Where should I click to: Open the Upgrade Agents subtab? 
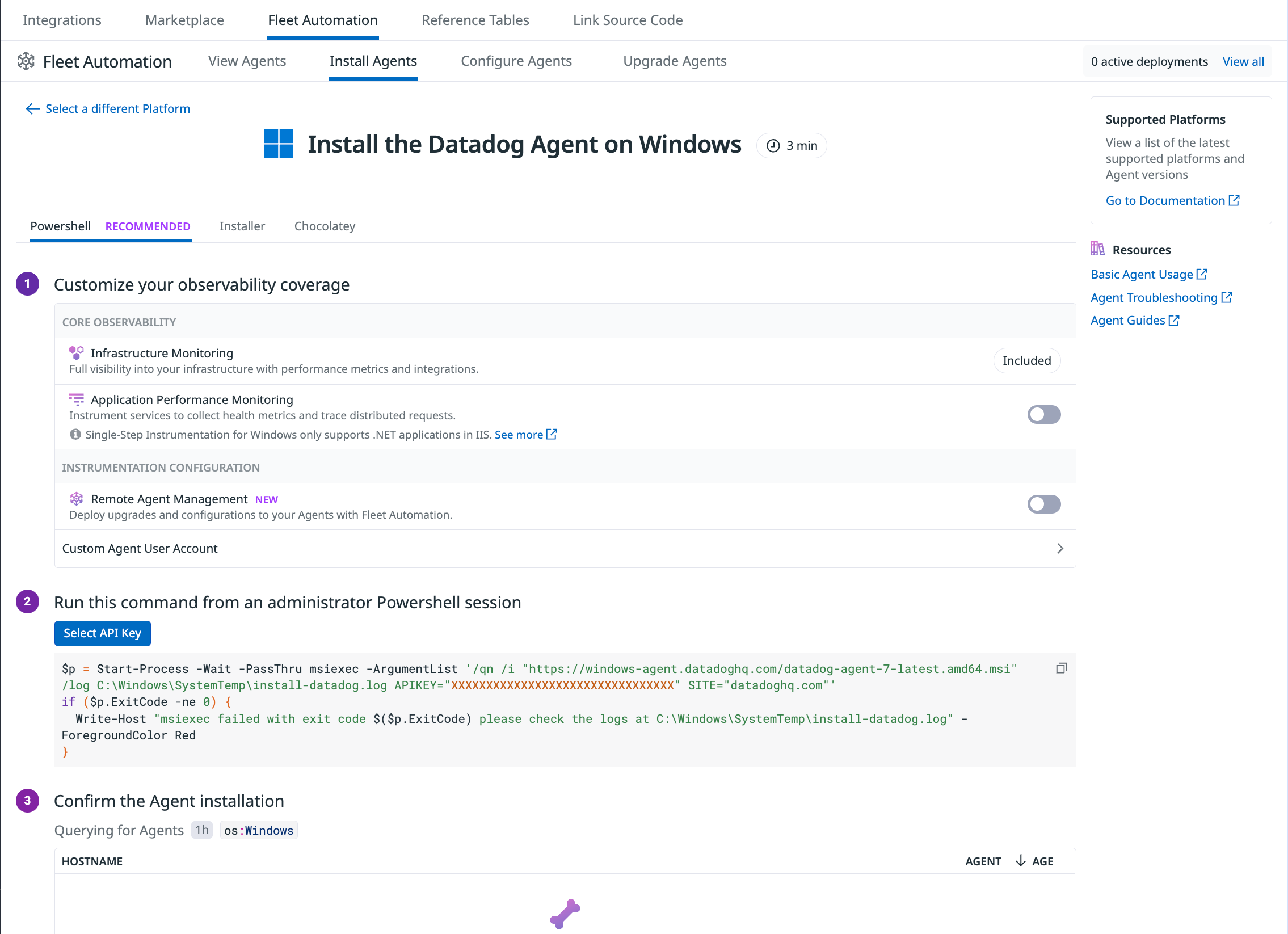(675, 61)
